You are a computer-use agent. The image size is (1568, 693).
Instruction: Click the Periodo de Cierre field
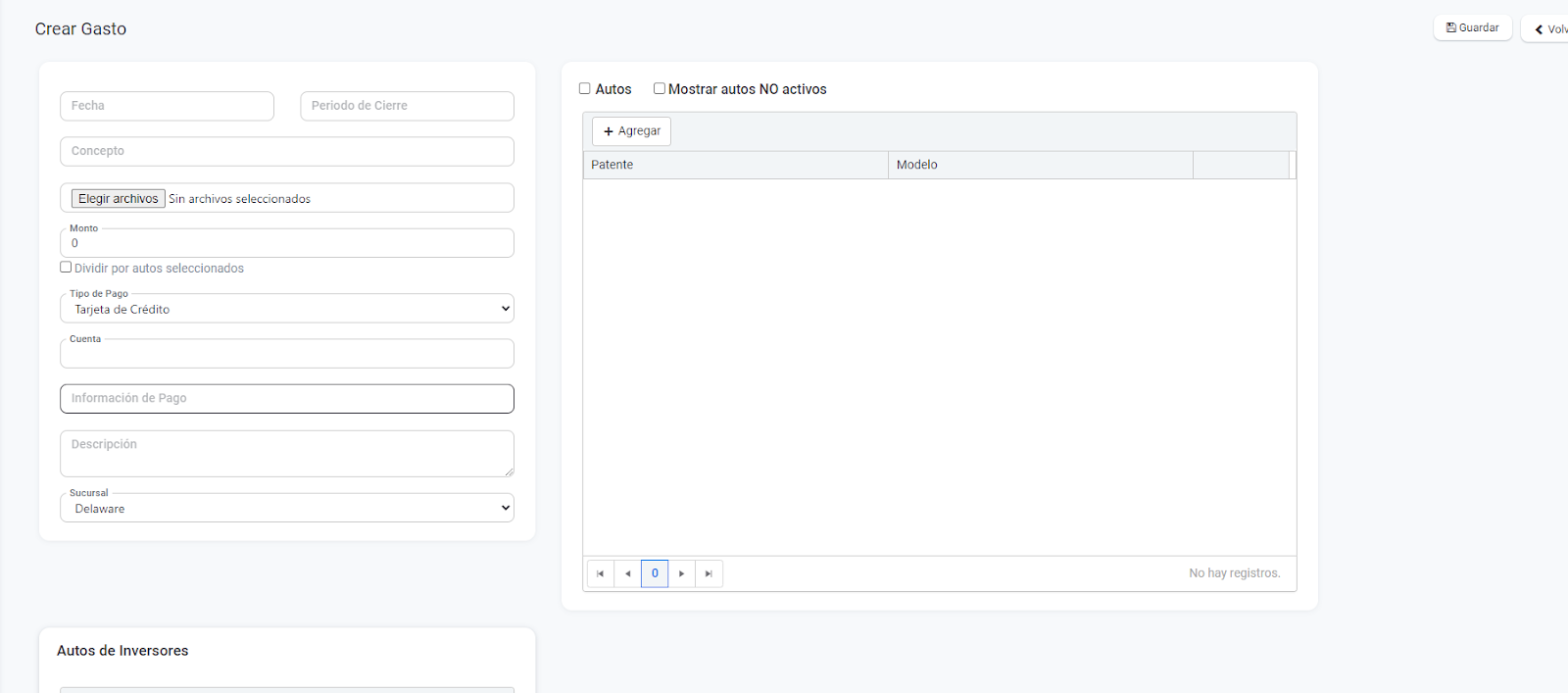407,106
